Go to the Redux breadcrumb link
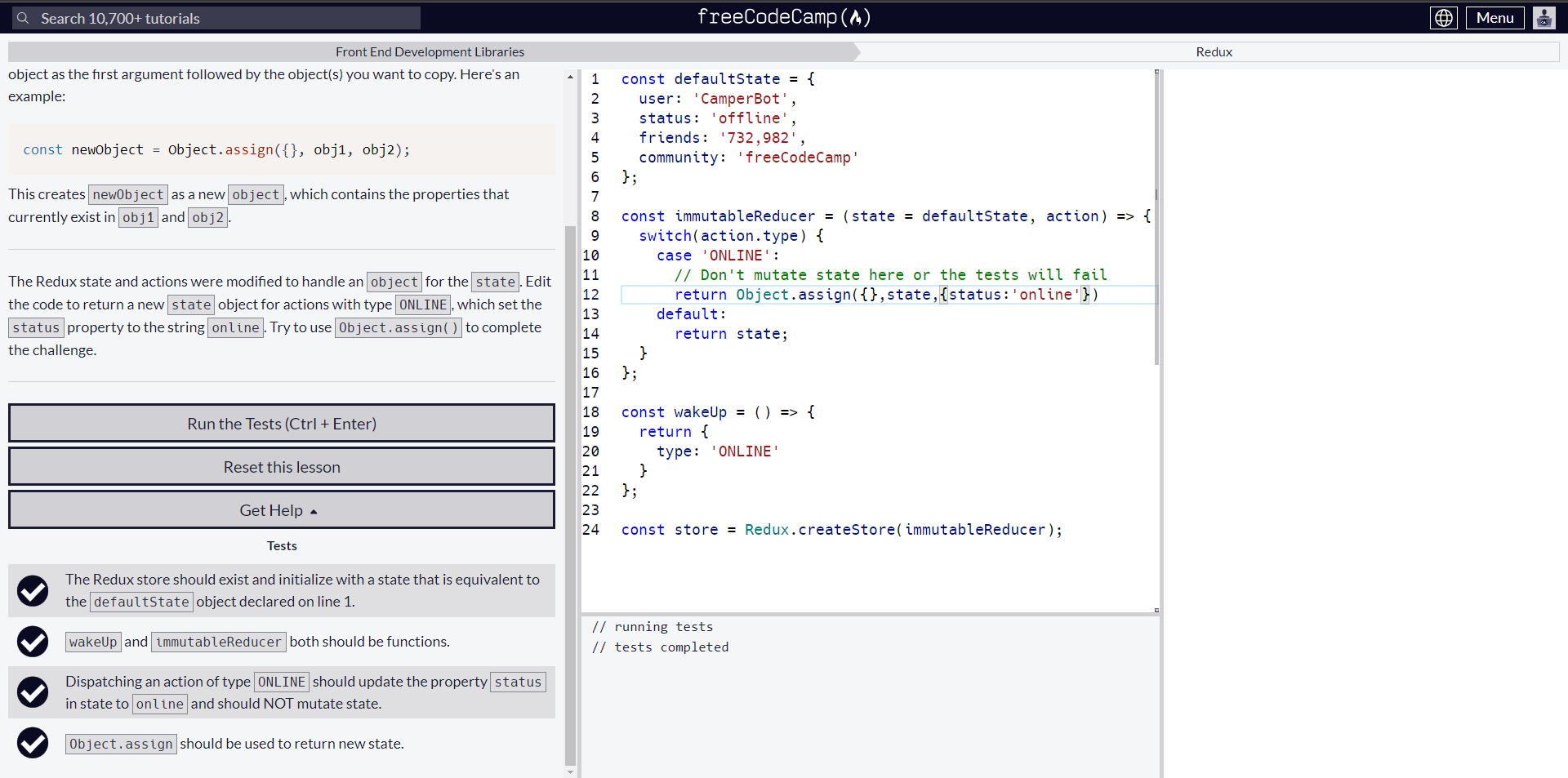The width and height of the screenshot is (1568, 778). [x=1214, y=51]
